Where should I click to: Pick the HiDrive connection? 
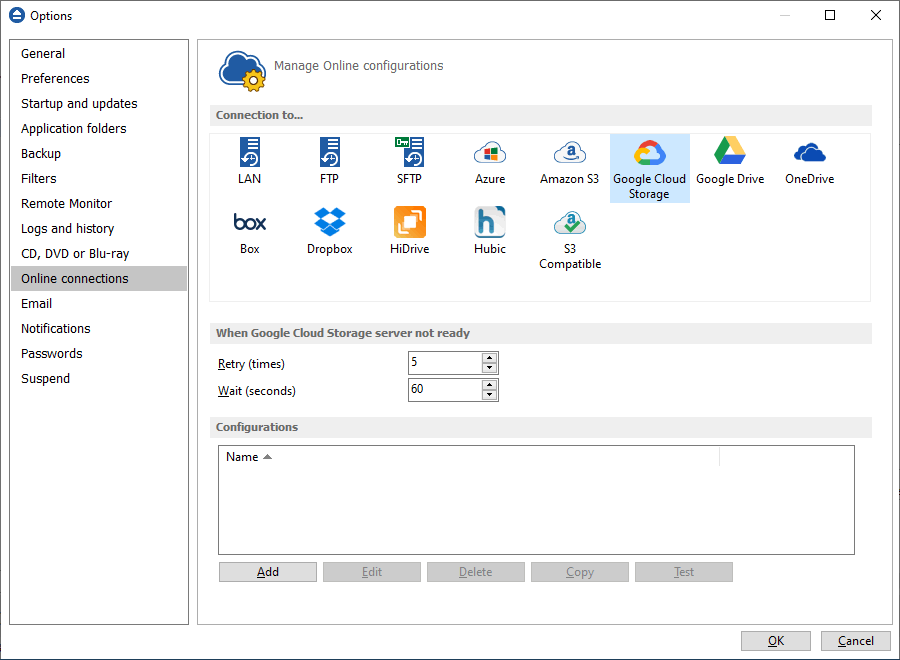[409, 231]
